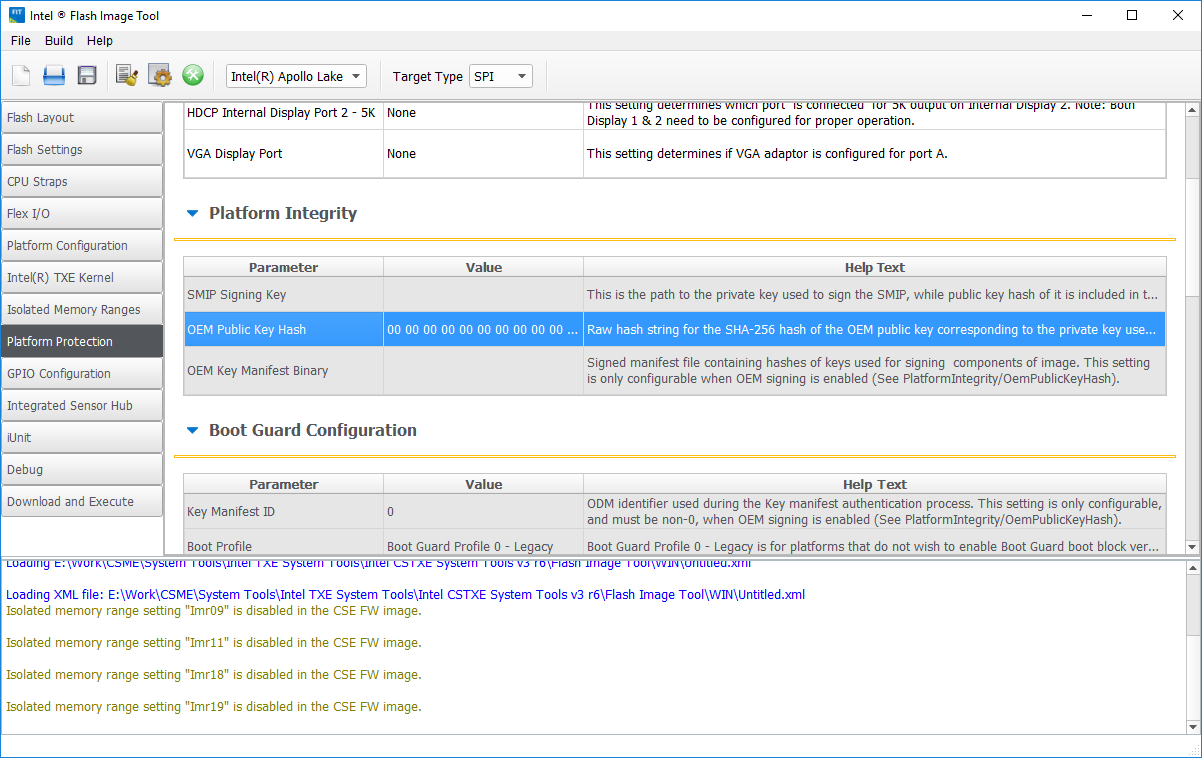1202x758 pixels.
Task: Click VGA Display Port value None
Action: point(483,154)
